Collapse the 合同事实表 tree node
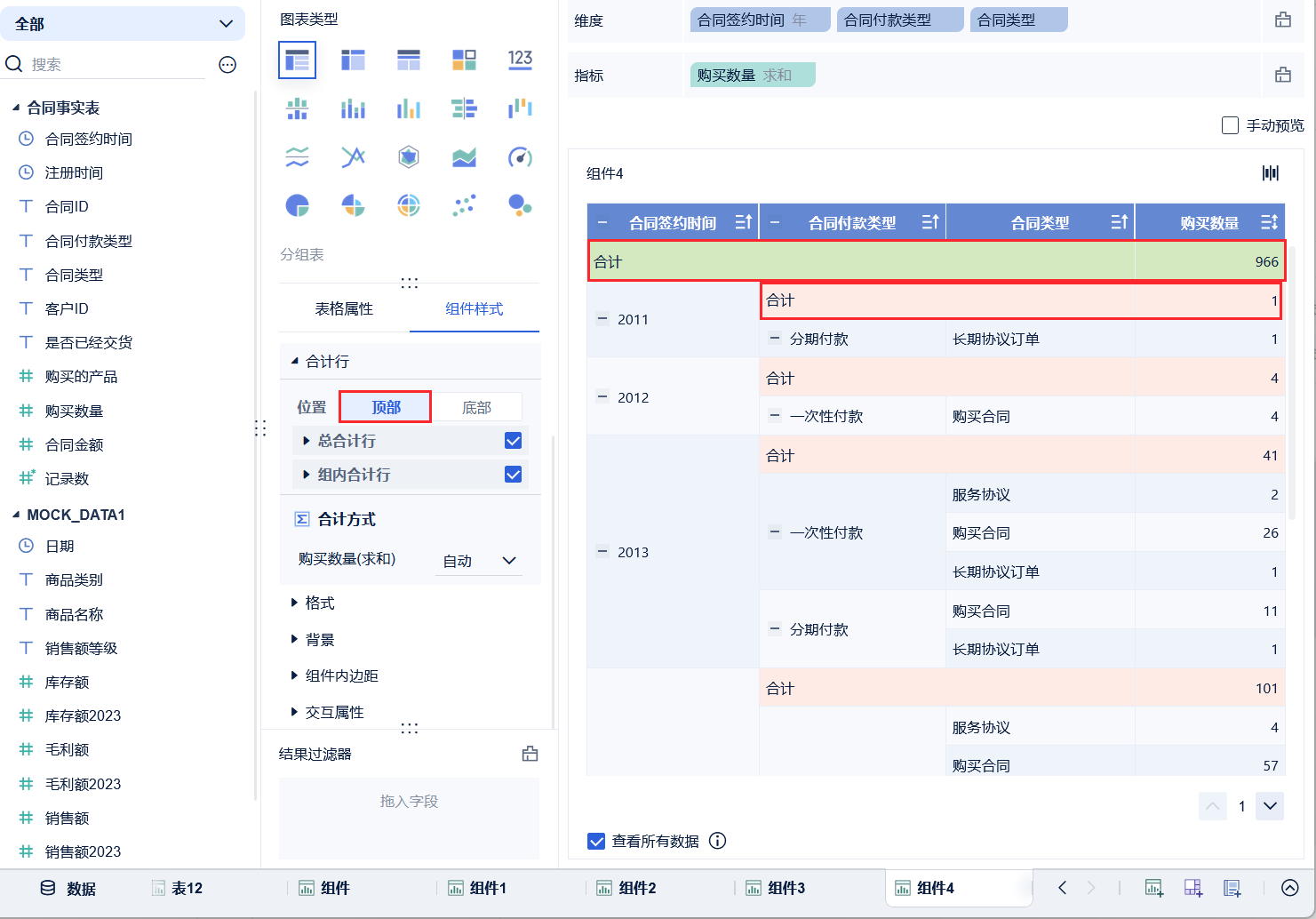The image size is (1316, 919). 16,108
